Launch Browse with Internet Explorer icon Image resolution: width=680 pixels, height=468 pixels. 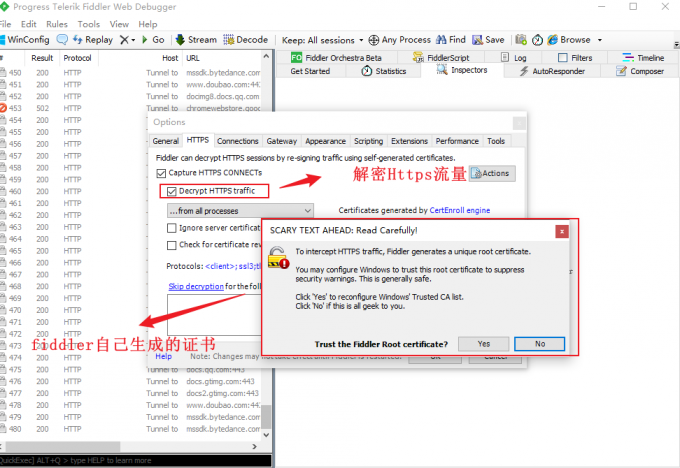569,40
